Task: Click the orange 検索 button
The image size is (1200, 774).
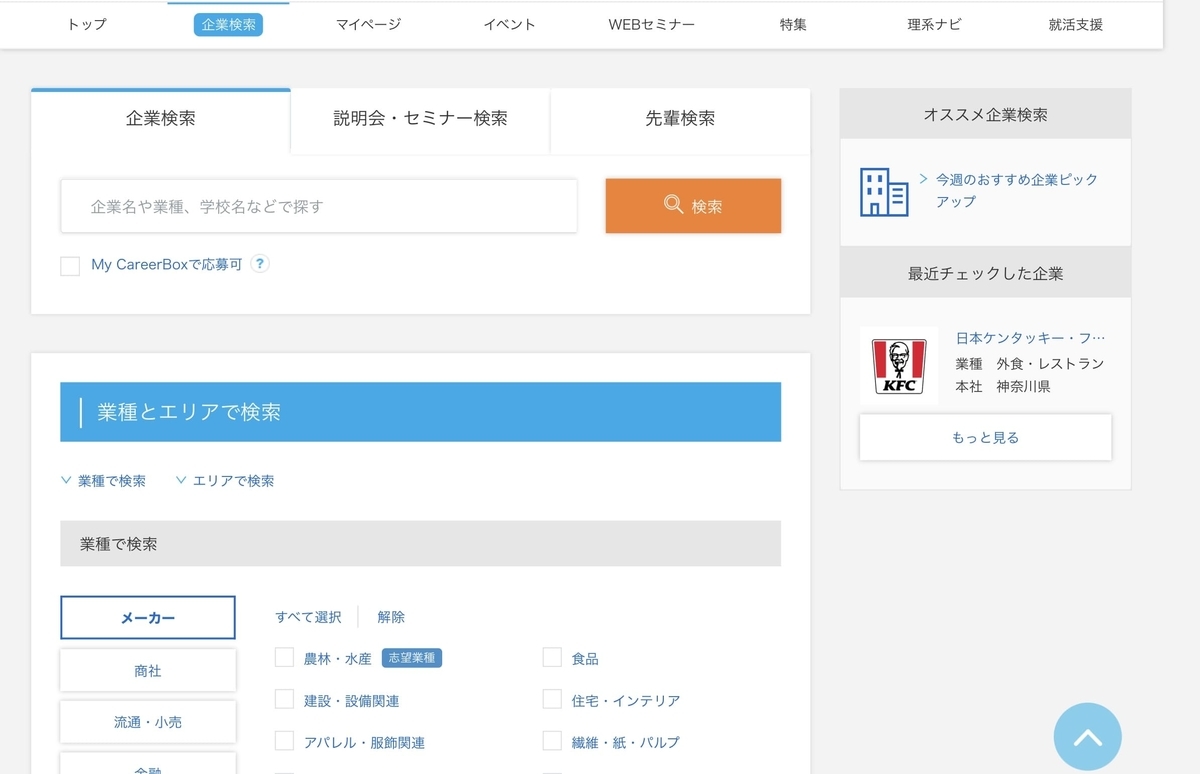Action: pos(693,206)
